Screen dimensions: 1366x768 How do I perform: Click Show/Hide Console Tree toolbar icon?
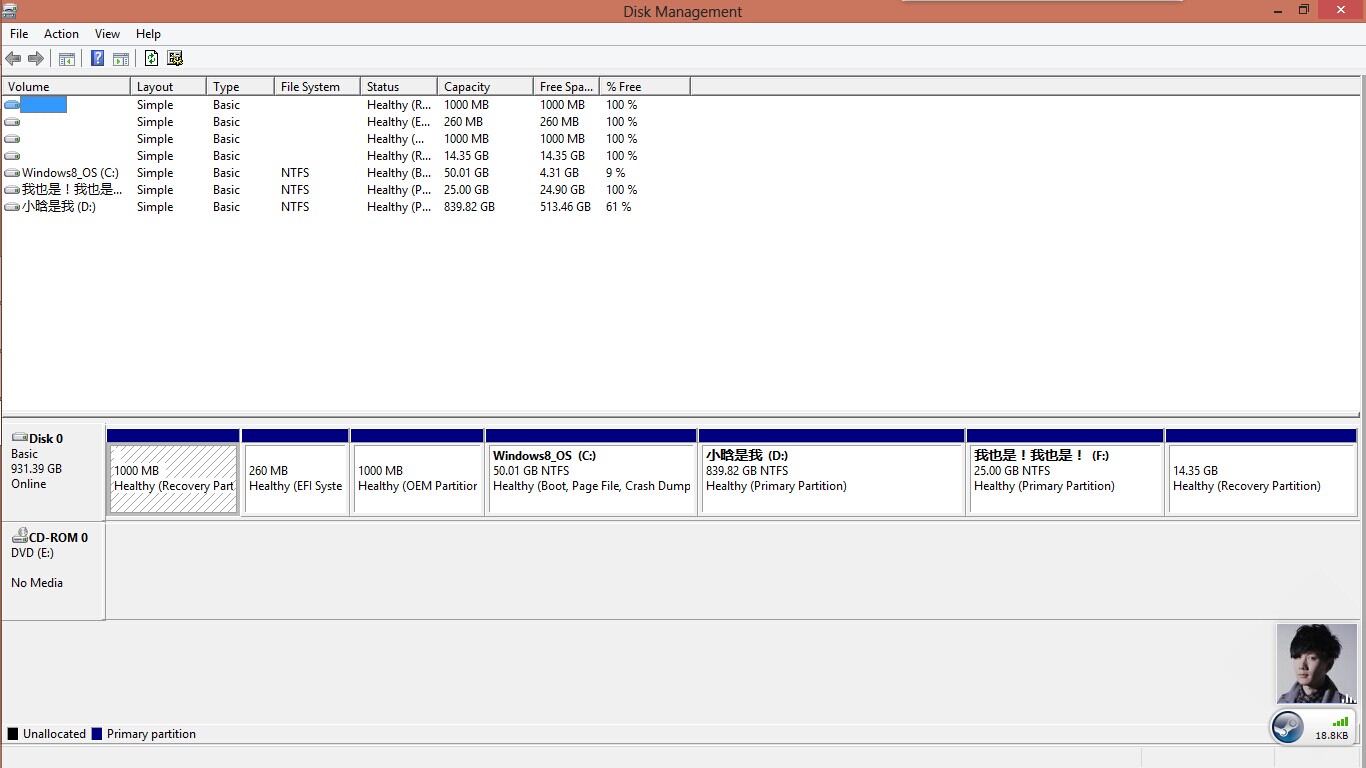pyautogui.click(x=67, y=59)
